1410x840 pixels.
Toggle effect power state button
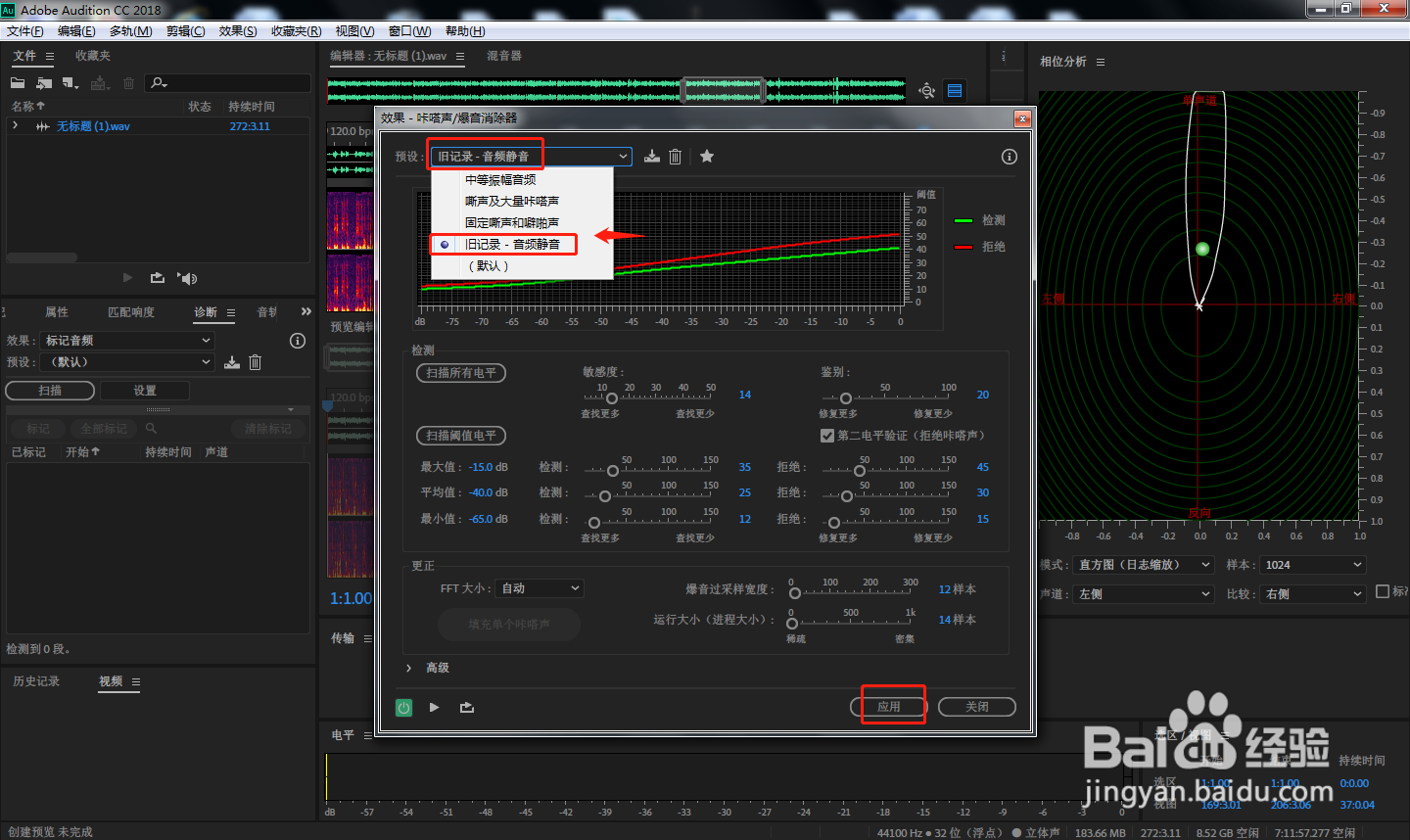click(403, 707)
